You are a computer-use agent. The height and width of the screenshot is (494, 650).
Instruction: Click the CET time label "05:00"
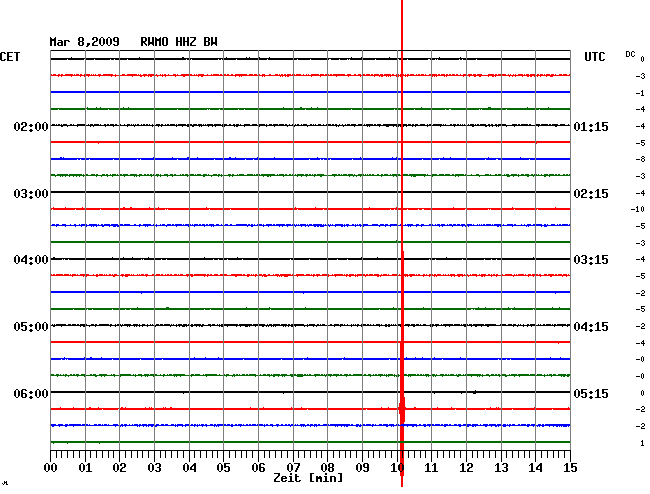[x=31, y=327]
